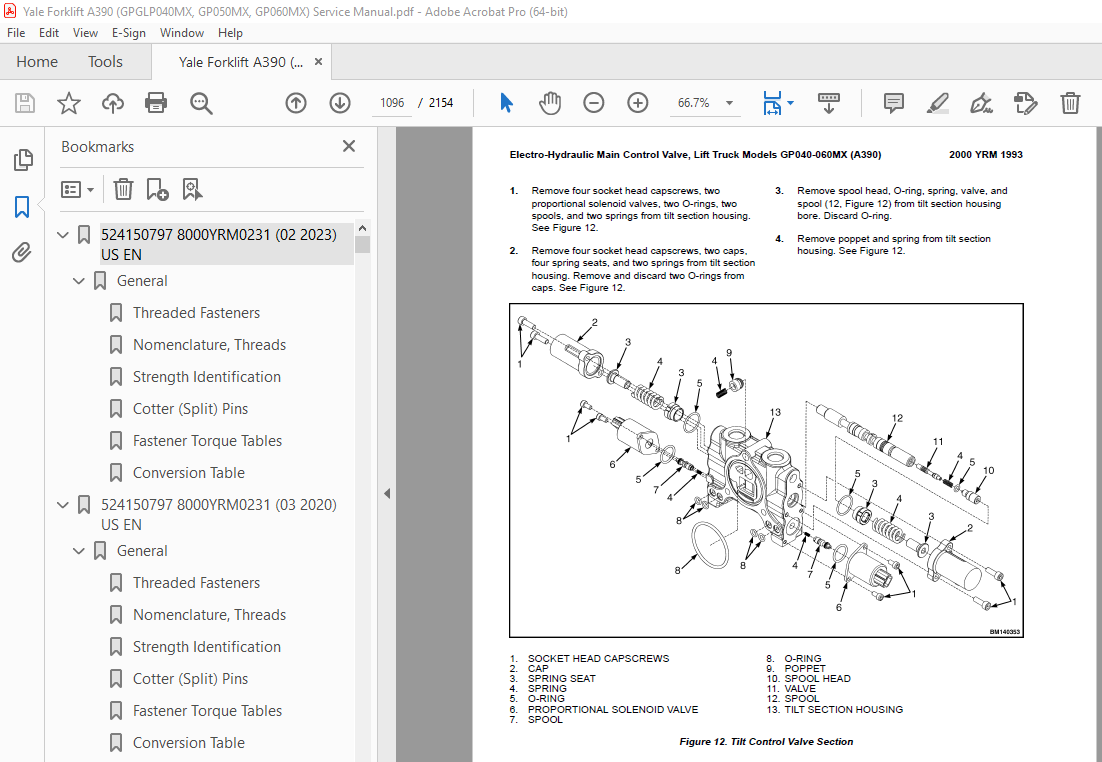Open the View menu
This screenshot has height=762, width=1102.
click(x=85, y=33)
